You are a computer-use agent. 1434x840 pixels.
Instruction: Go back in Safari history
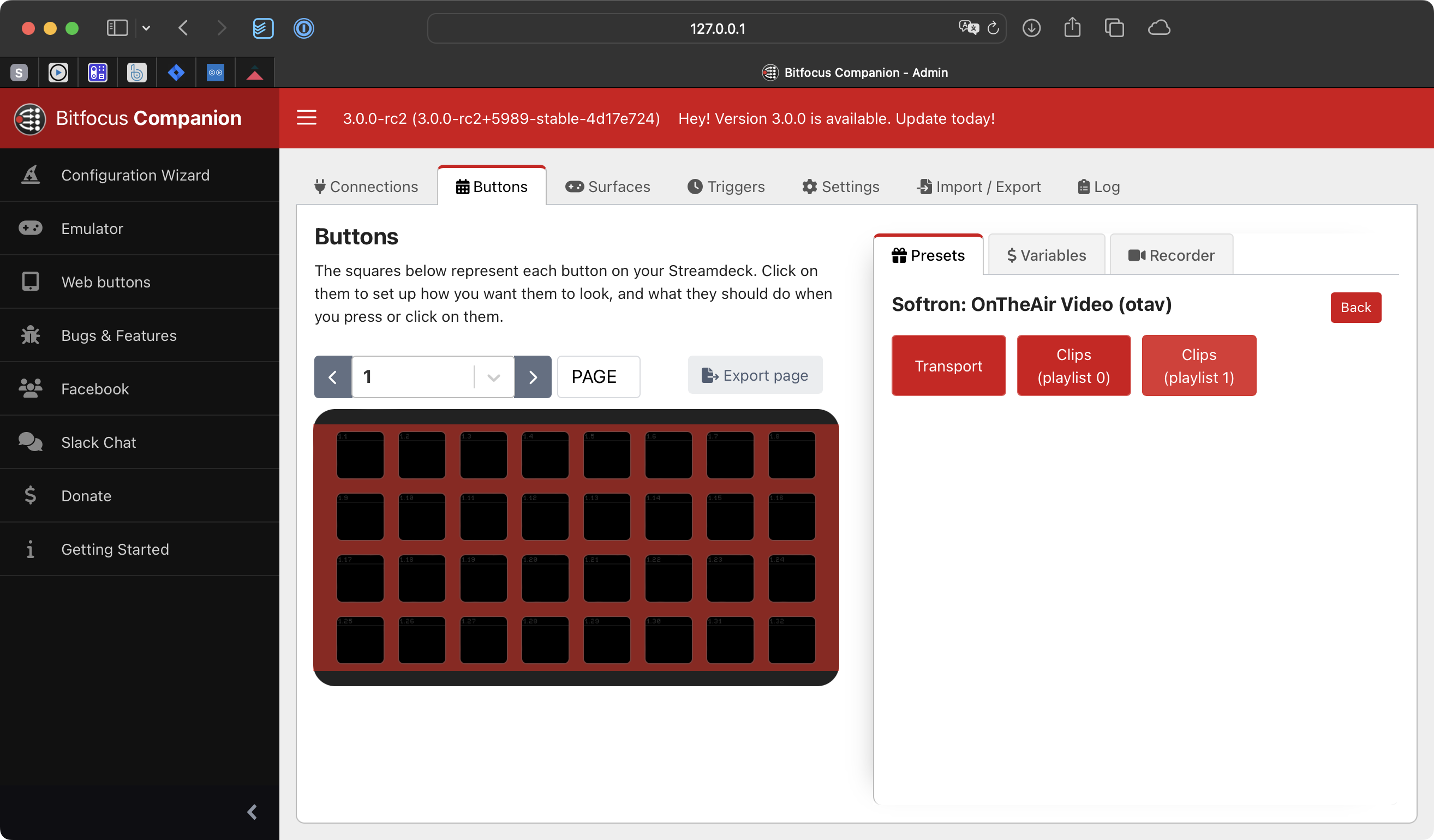click(183, 28)
